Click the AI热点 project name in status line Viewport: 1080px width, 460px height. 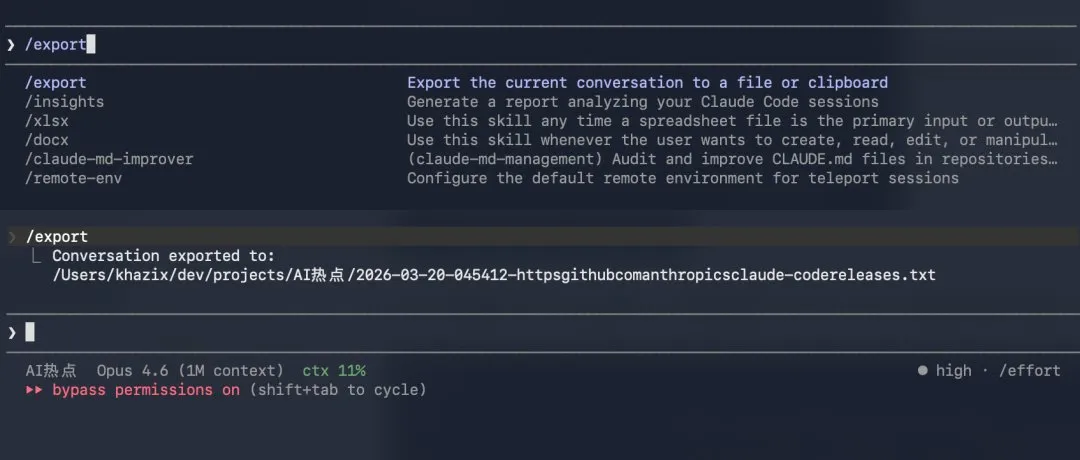[x=51, y=371]
